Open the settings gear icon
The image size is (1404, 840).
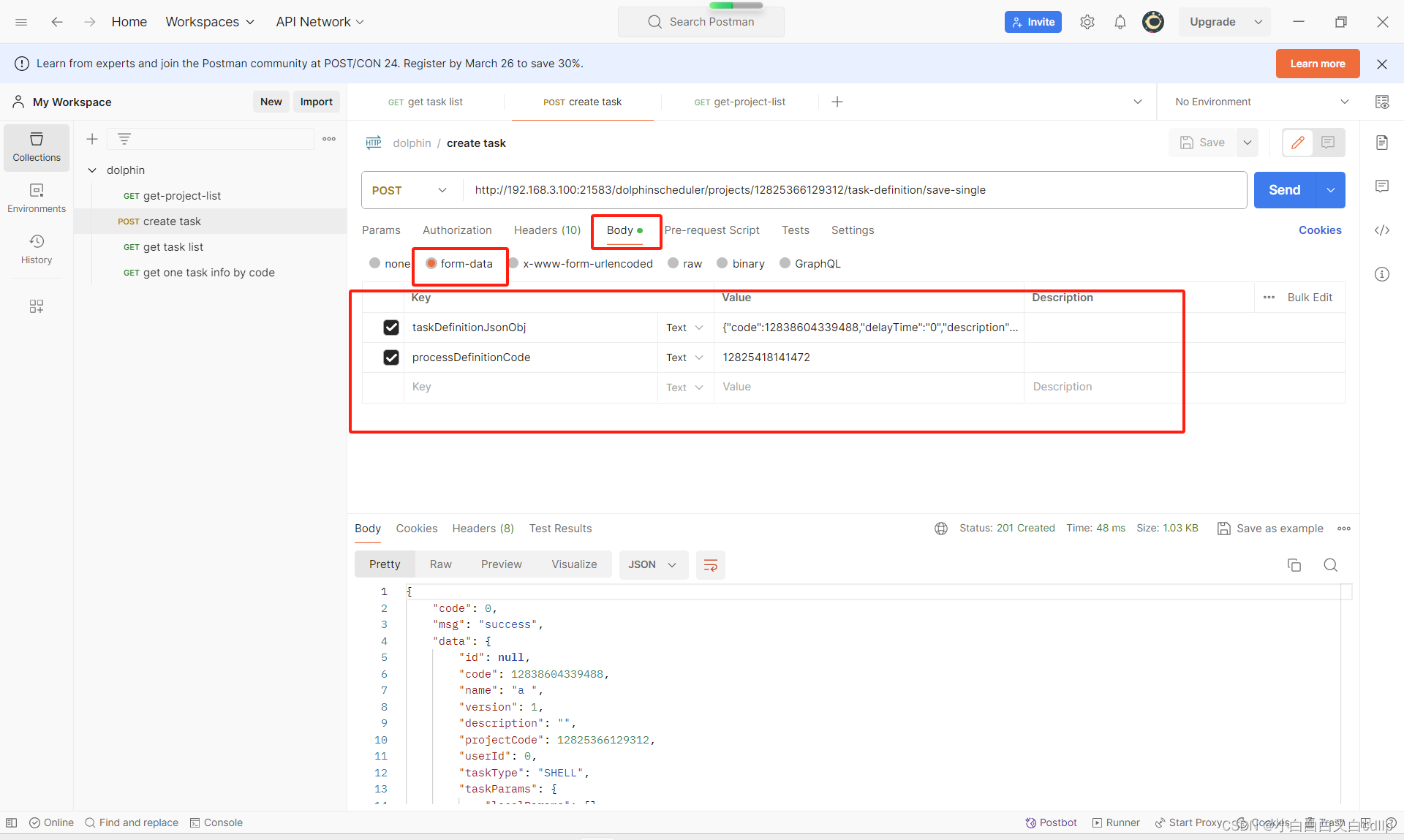coord(1087,22)
